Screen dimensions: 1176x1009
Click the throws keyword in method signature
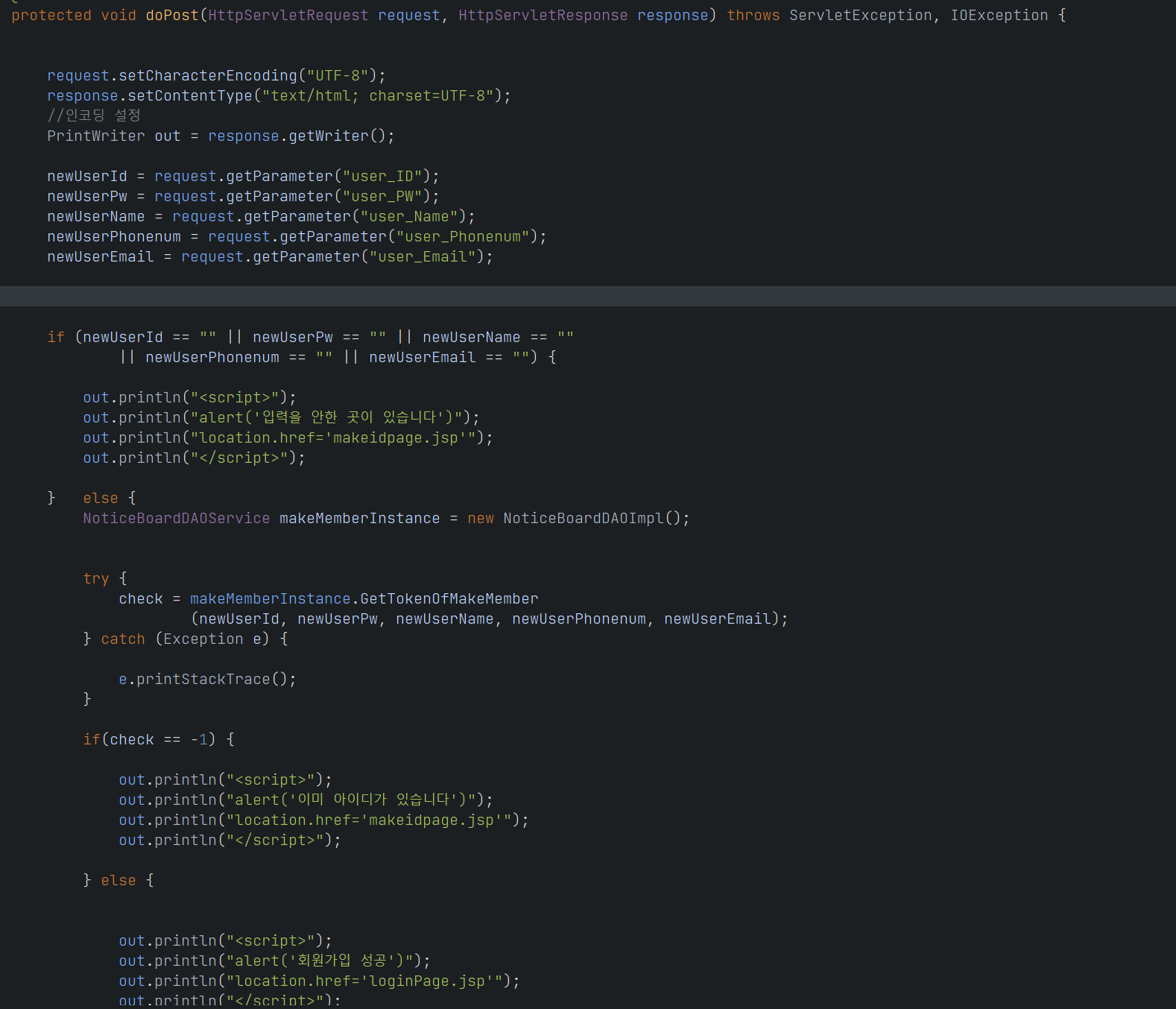(753, 15)
